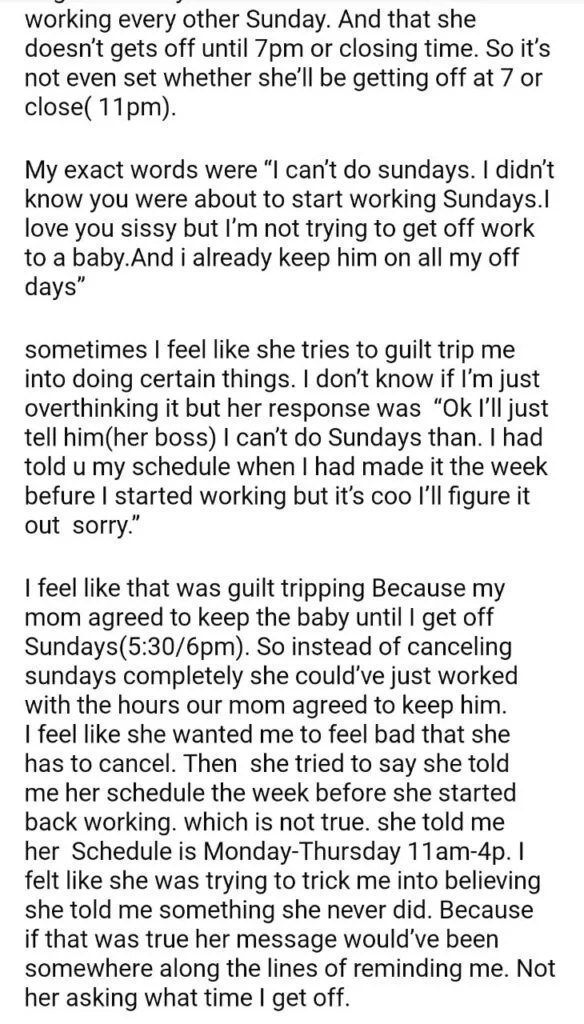The height and width of the screenshot is (1024, 584).
Task: Click the line "somewhere along the lines of reminding"
Action: click(291, 970)
